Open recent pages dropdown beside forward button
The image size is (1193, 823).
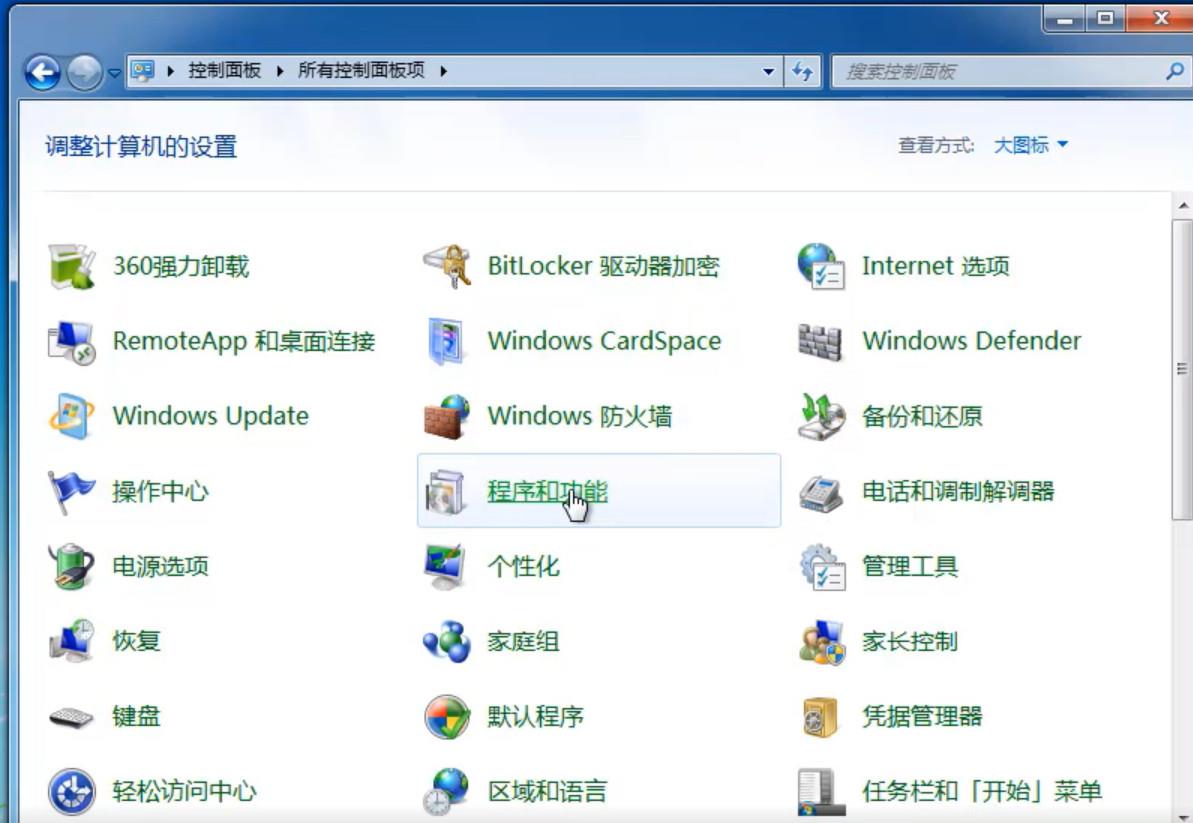pyautogui.click(x=114, y=73)
